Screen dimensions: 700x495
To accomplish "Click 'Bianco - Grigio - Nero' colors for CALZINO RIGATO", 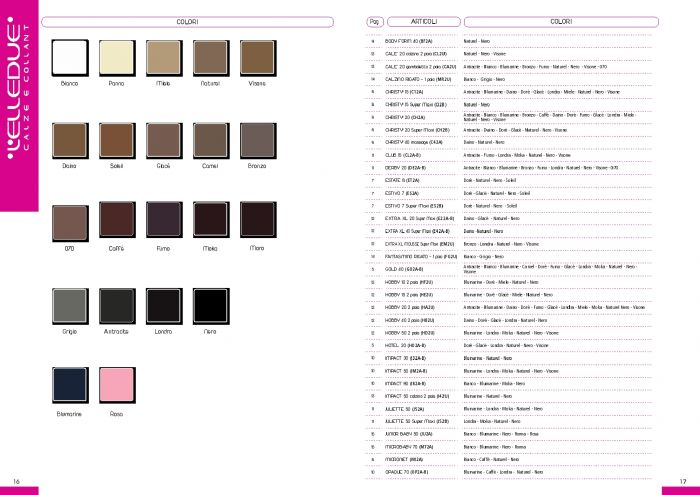I will coord(484,79).
